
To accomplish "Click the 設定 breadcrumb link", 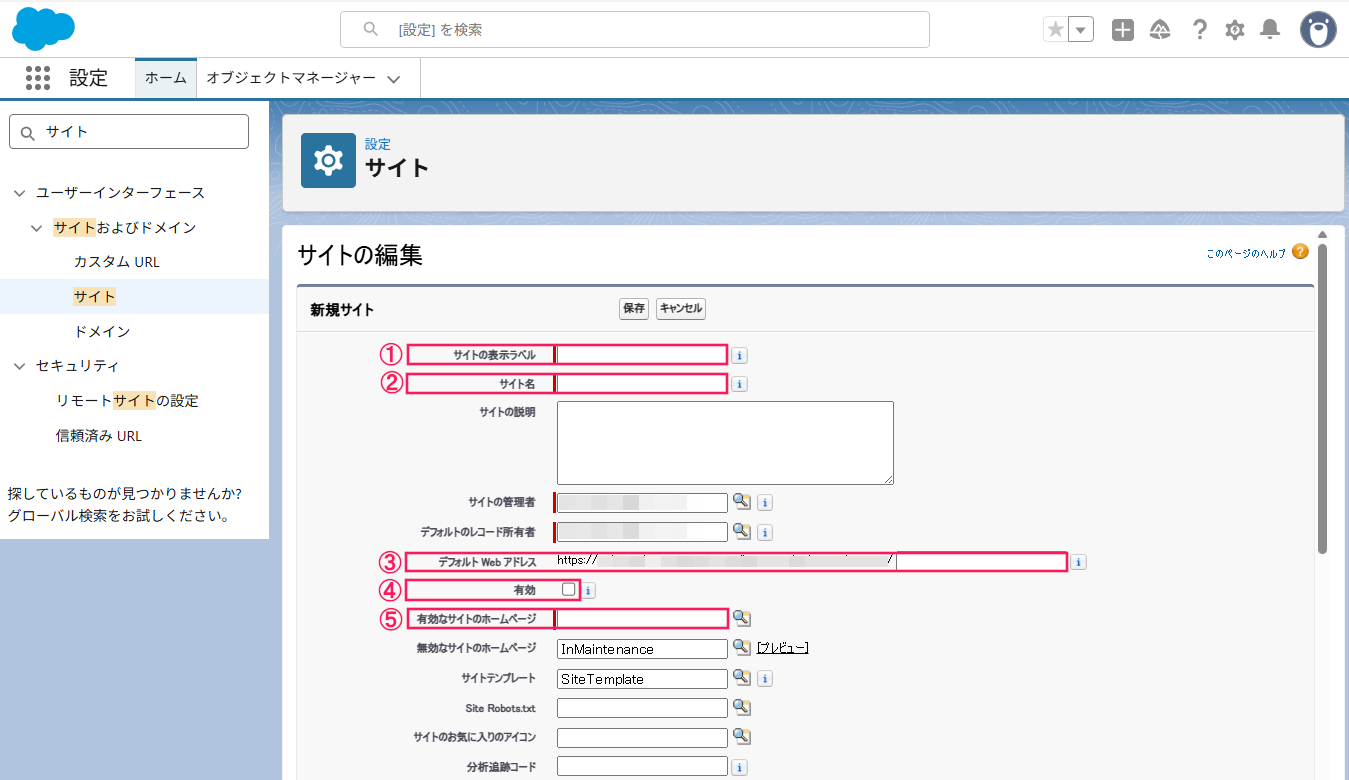I will pyautogui.click(x=378, y=144).
